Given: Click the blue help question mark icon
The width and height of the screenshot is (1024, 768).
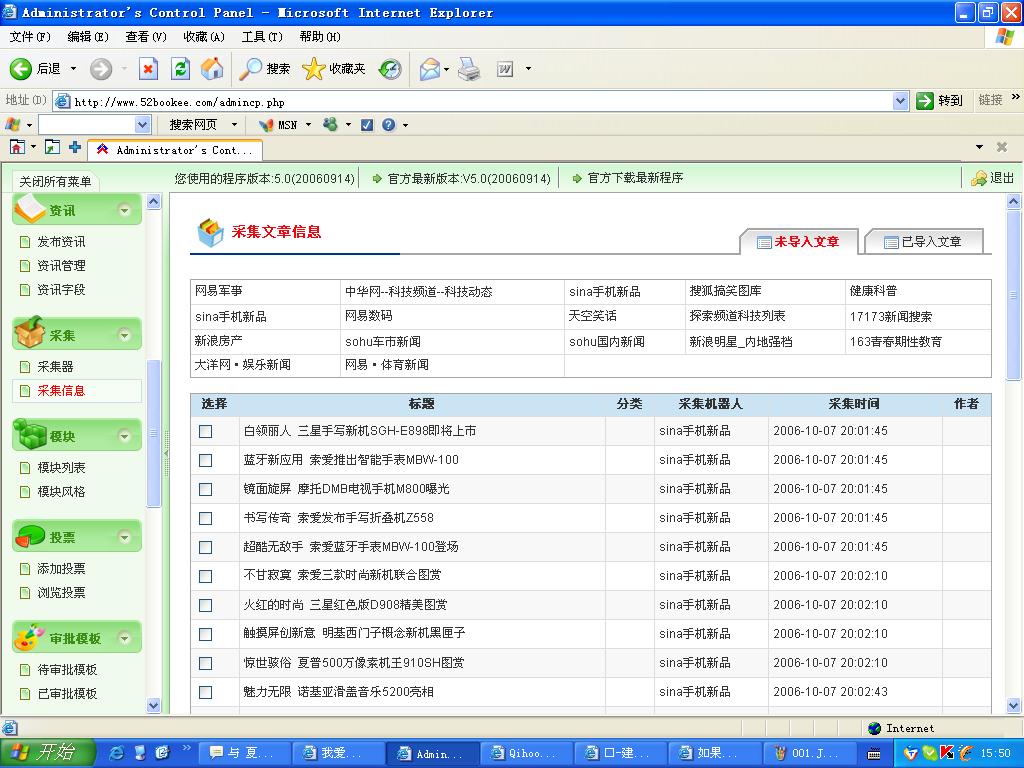Looking at the screenshot, I should (389, 125).
